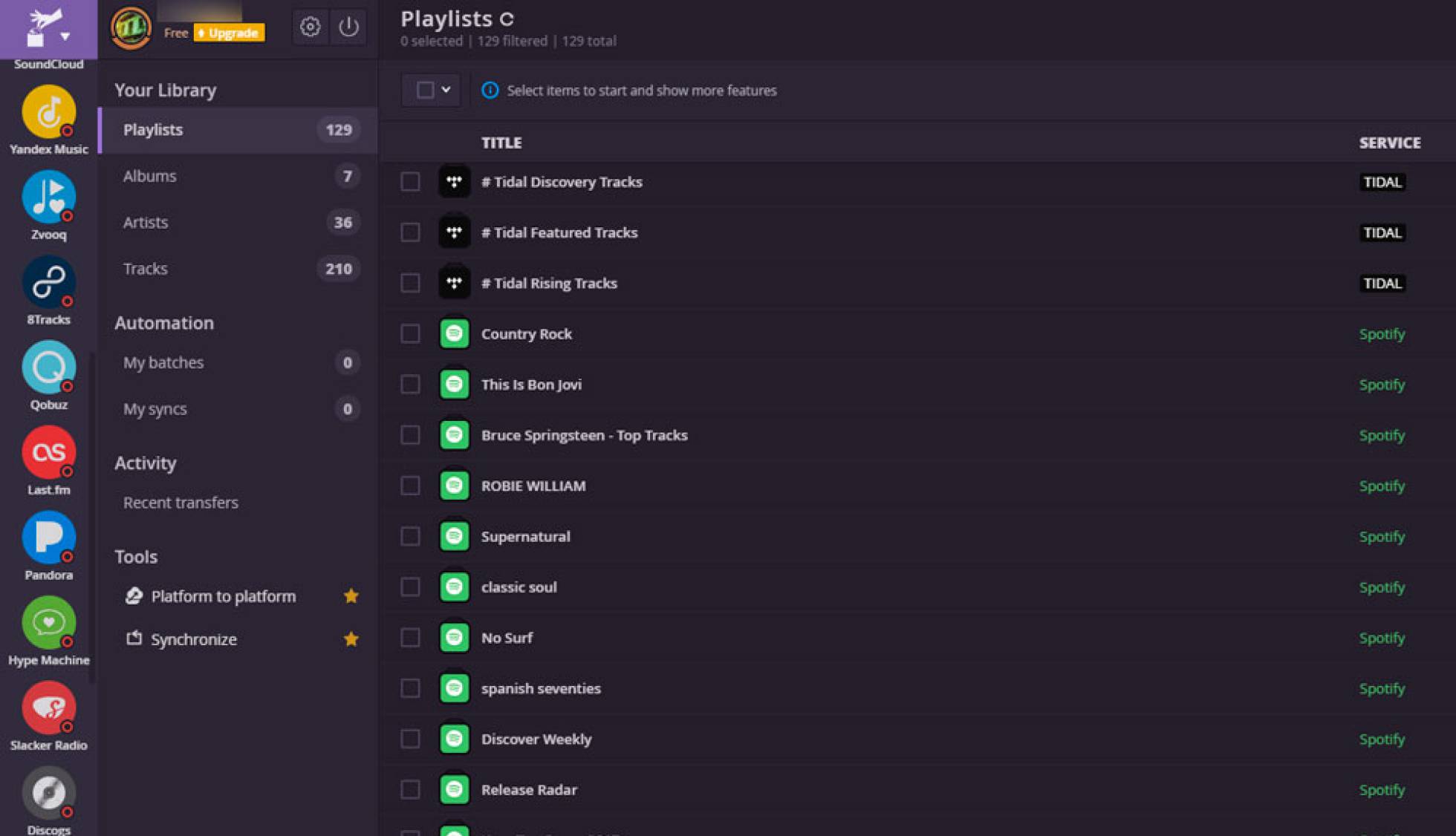Go to Tracks in Your Library
The image size is (1456, 836).
pos(238,269)
